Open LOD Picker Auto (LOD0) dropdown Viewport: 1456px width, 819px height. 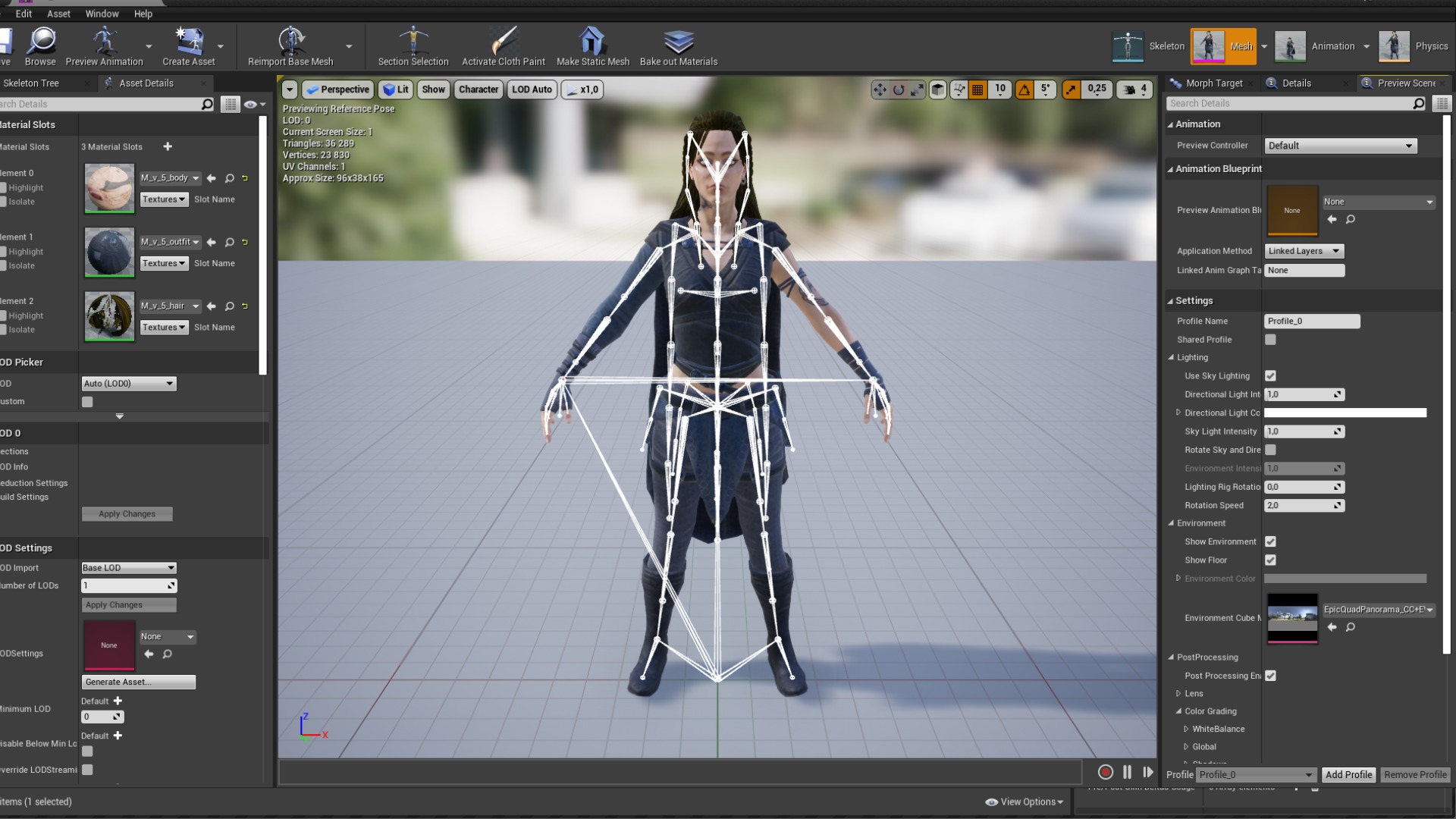128,384
